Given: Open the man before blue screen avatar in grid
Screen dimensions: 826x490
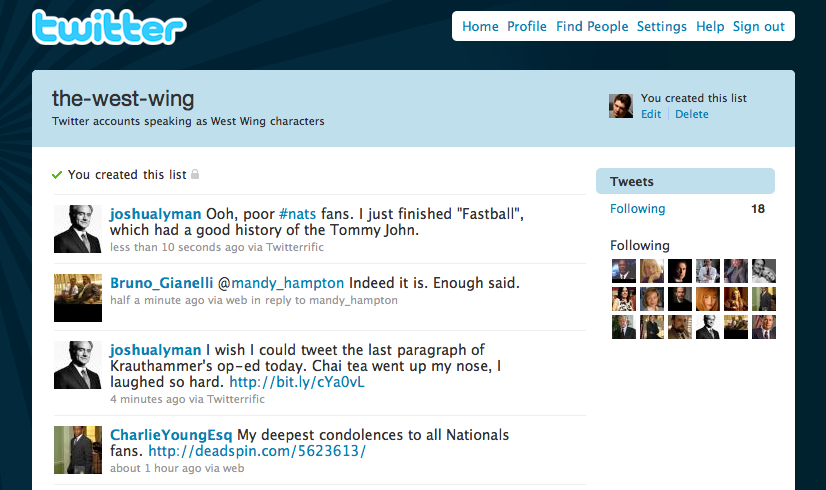Looking at the screenshot, I should tap(624, 271).
